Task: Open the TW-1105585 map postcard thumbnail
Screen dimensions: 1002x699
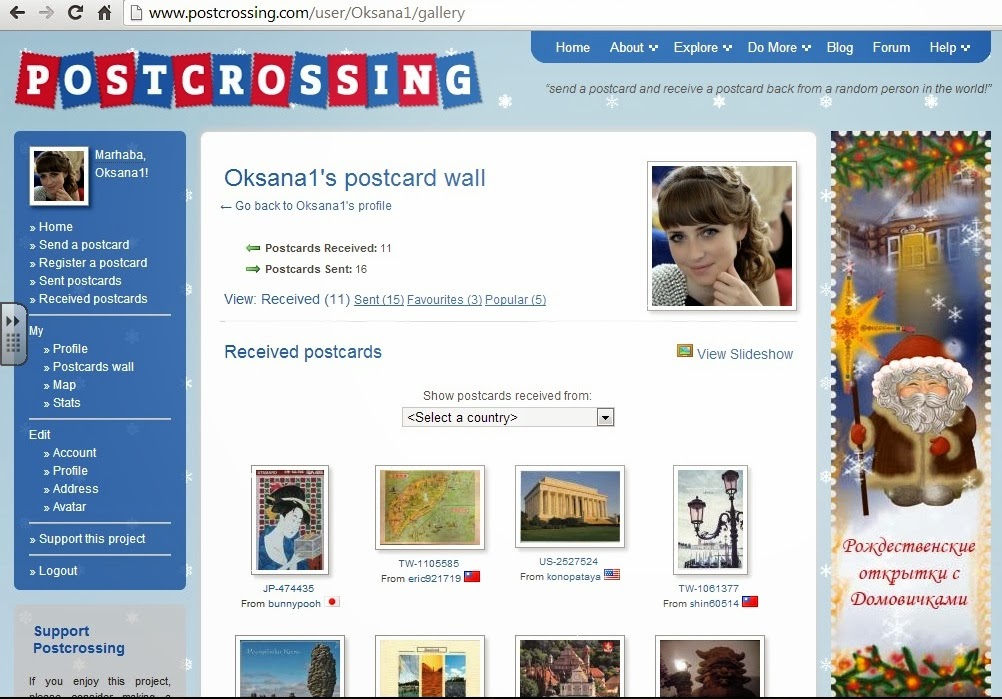Action: coord(429,507)
